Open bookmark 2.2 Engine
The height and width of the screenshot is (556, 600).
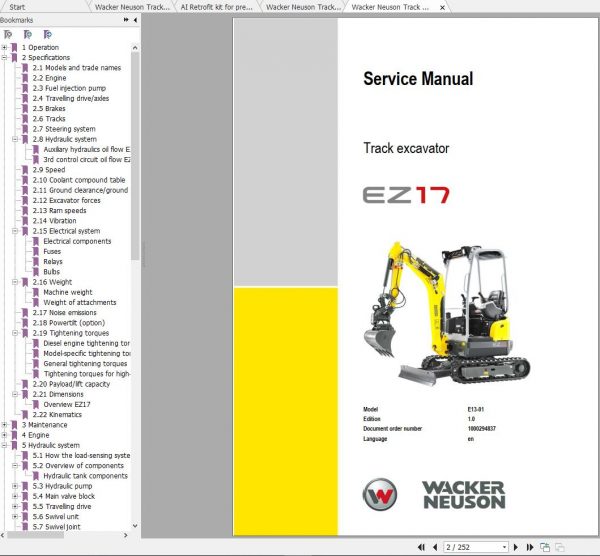(x=49, y=78)
